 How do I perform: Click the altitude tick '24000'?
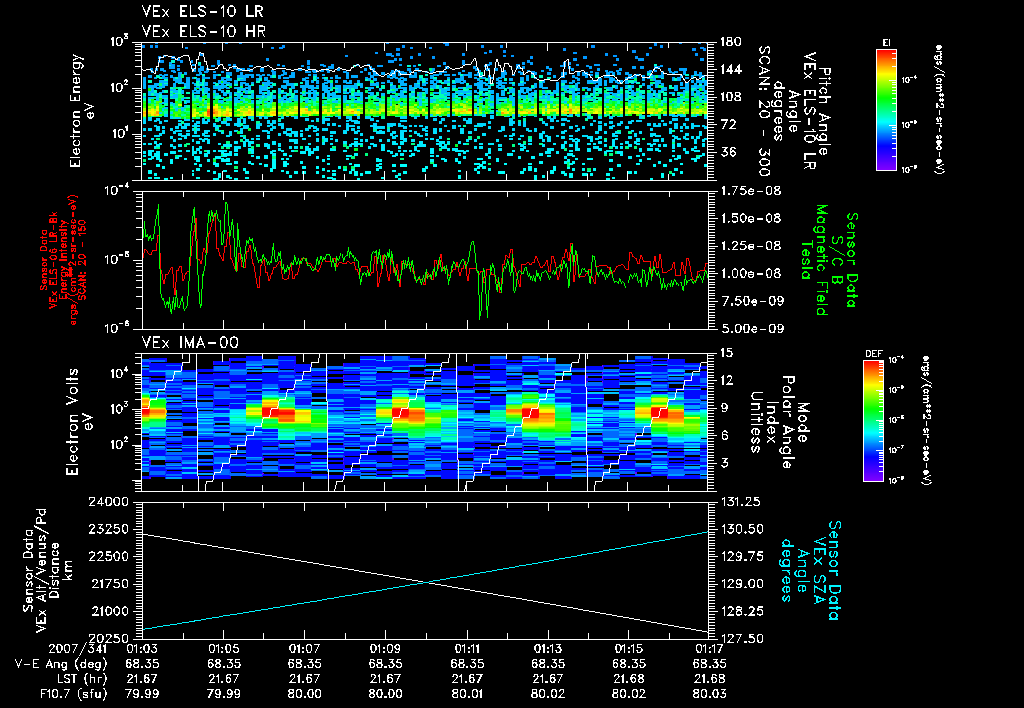pos(108,502)
